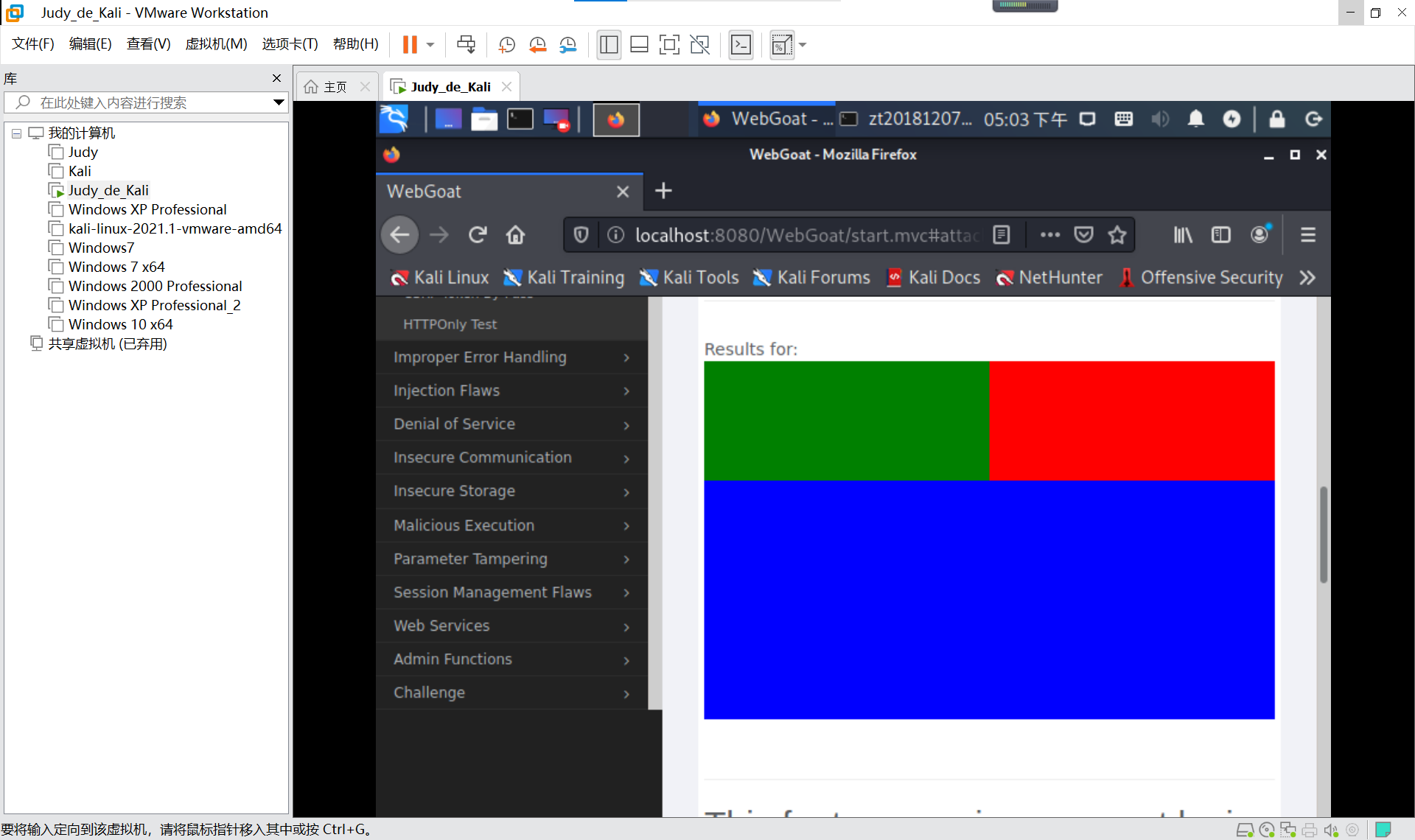
Task: Toggle Firefox reader view icon
Action: coord(1001,235)
